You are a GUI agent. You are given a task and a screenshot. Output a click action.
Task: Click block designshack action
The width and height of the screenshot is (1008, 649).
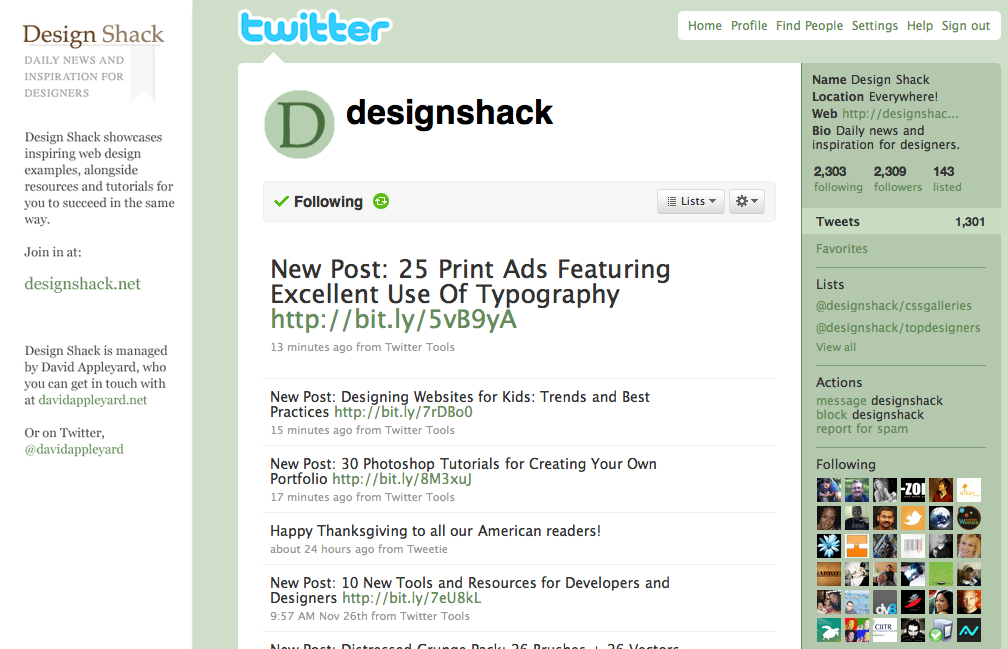tap(870, 414)
